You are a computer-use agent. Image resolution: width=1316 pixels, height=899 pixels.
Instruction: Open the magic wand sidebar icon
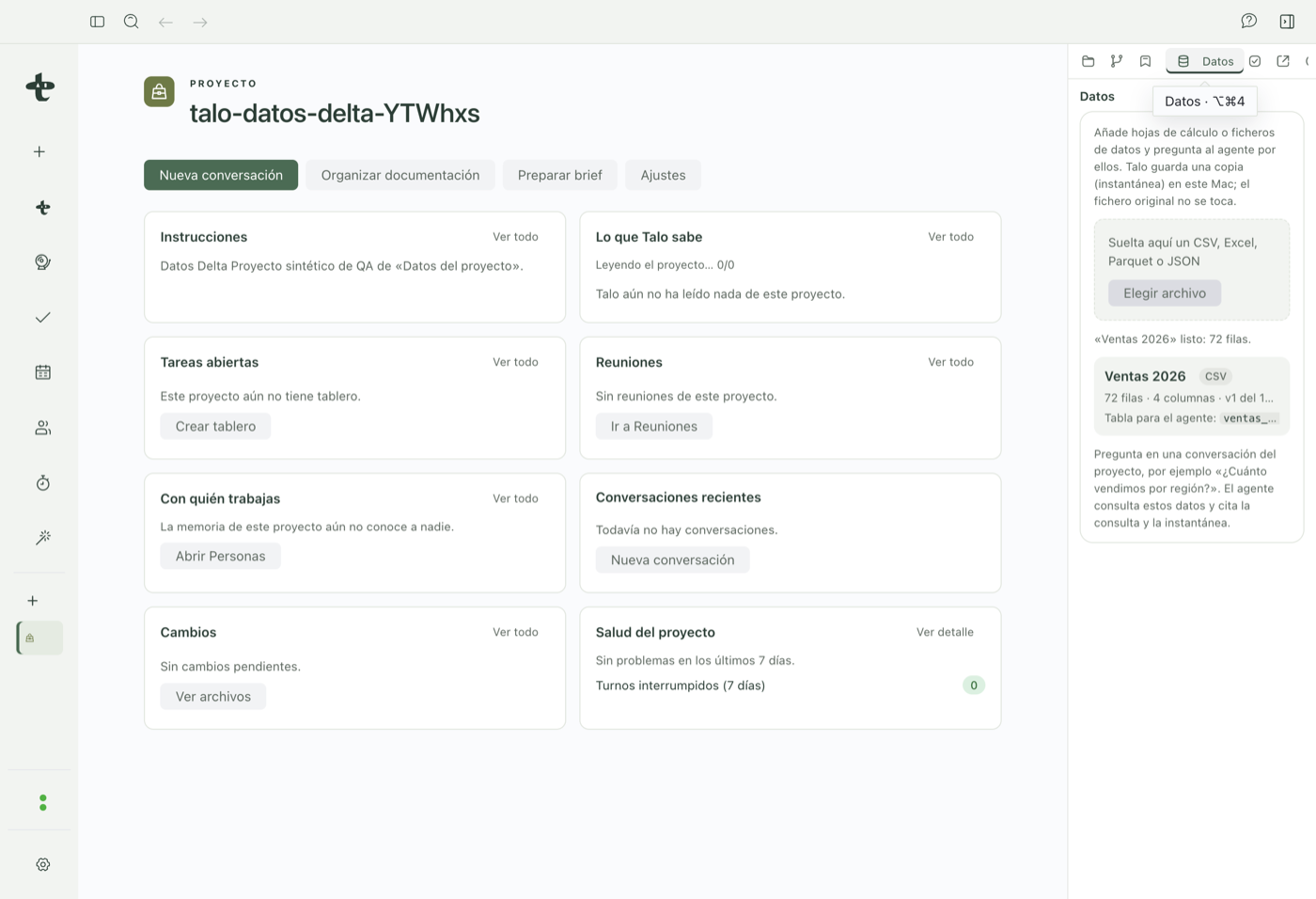point(42,538)
